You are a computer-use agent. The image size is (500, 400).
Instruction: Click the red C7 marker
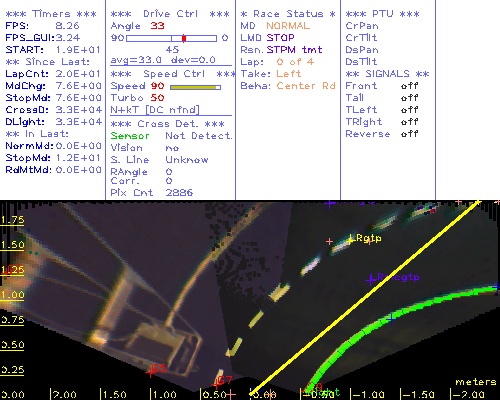coord(217,383)
